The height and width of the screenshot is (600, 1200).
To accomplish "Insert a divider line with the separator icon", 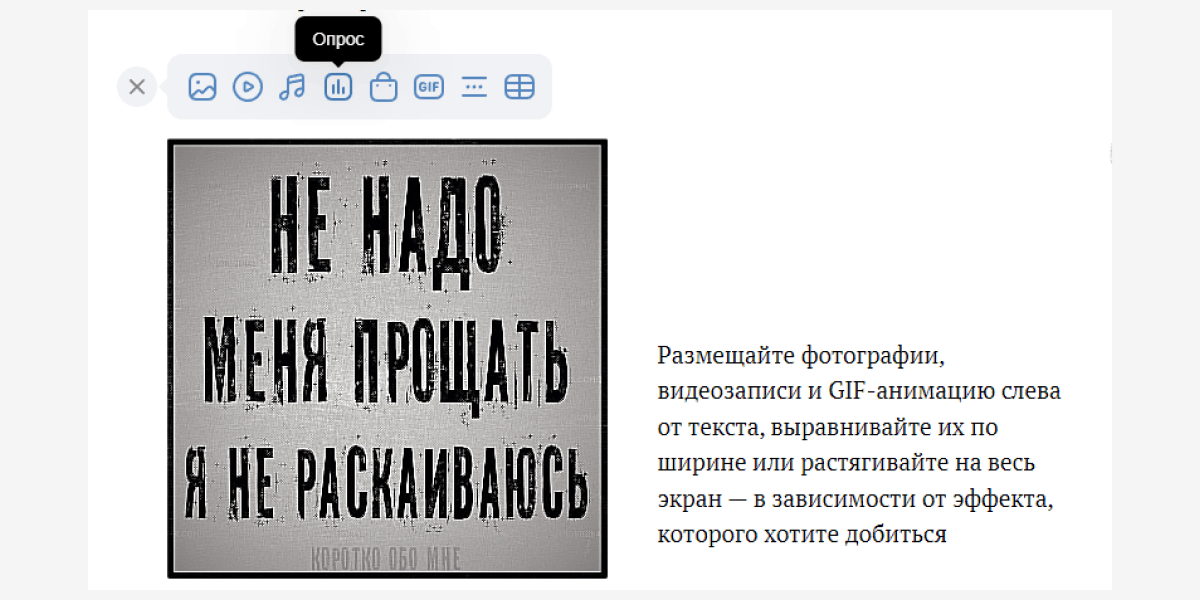I will click(474, 87).
